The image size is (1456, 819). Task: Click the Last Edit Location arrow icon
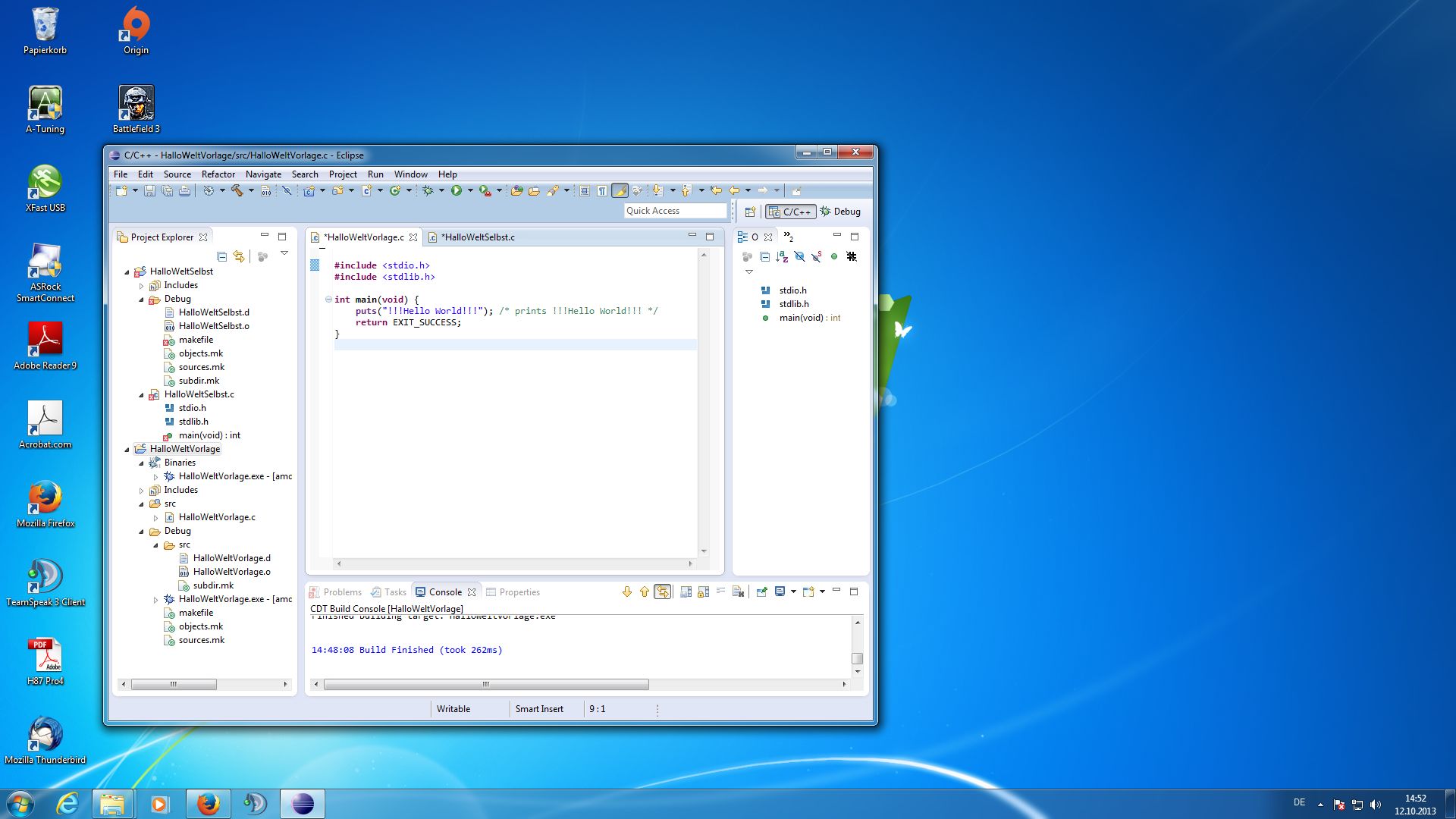point(716,191)
